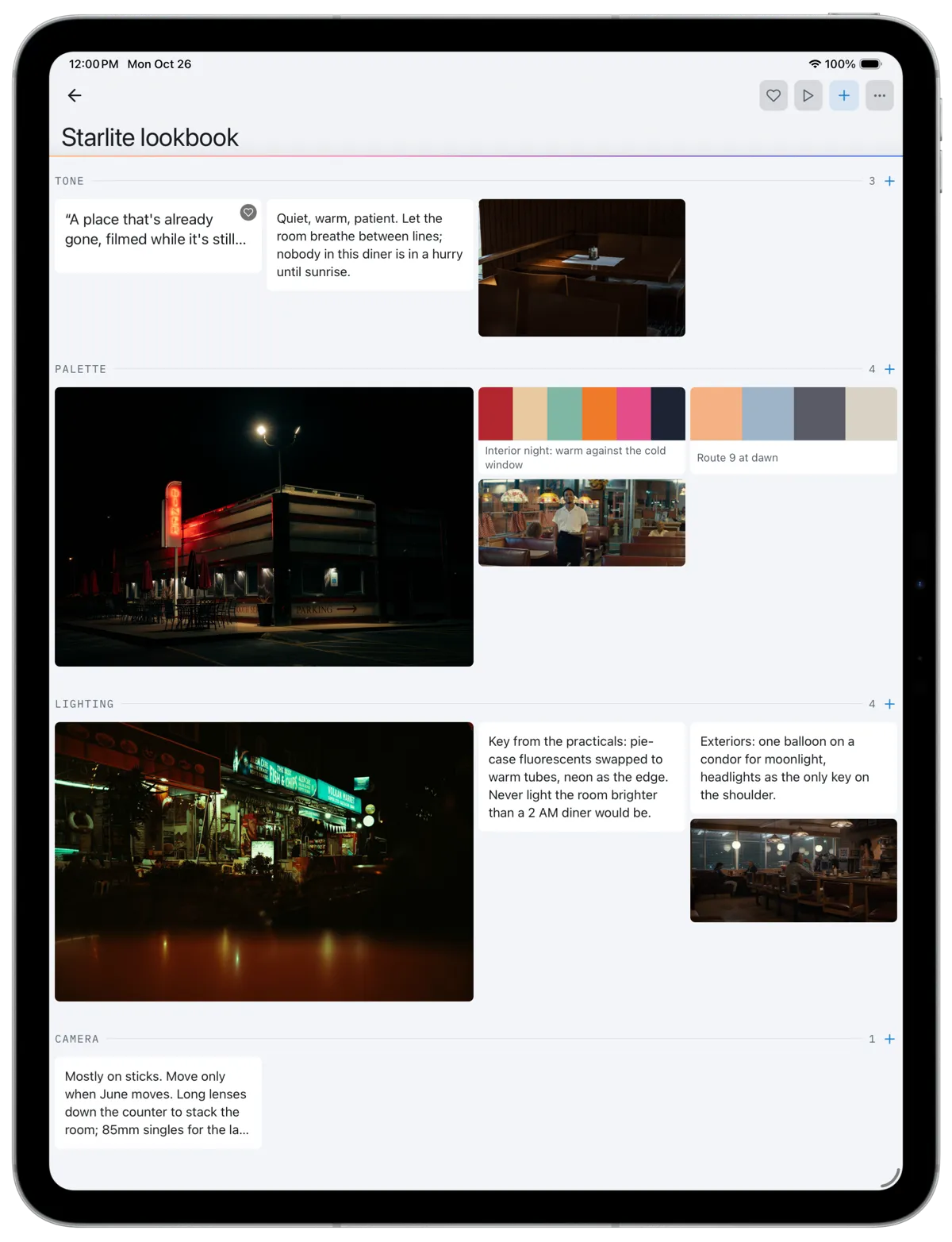Viewport: 952px width, 1242px height.
Task: Select the dark gray swatch in Route 9 palette
Action: pos(820,413)
